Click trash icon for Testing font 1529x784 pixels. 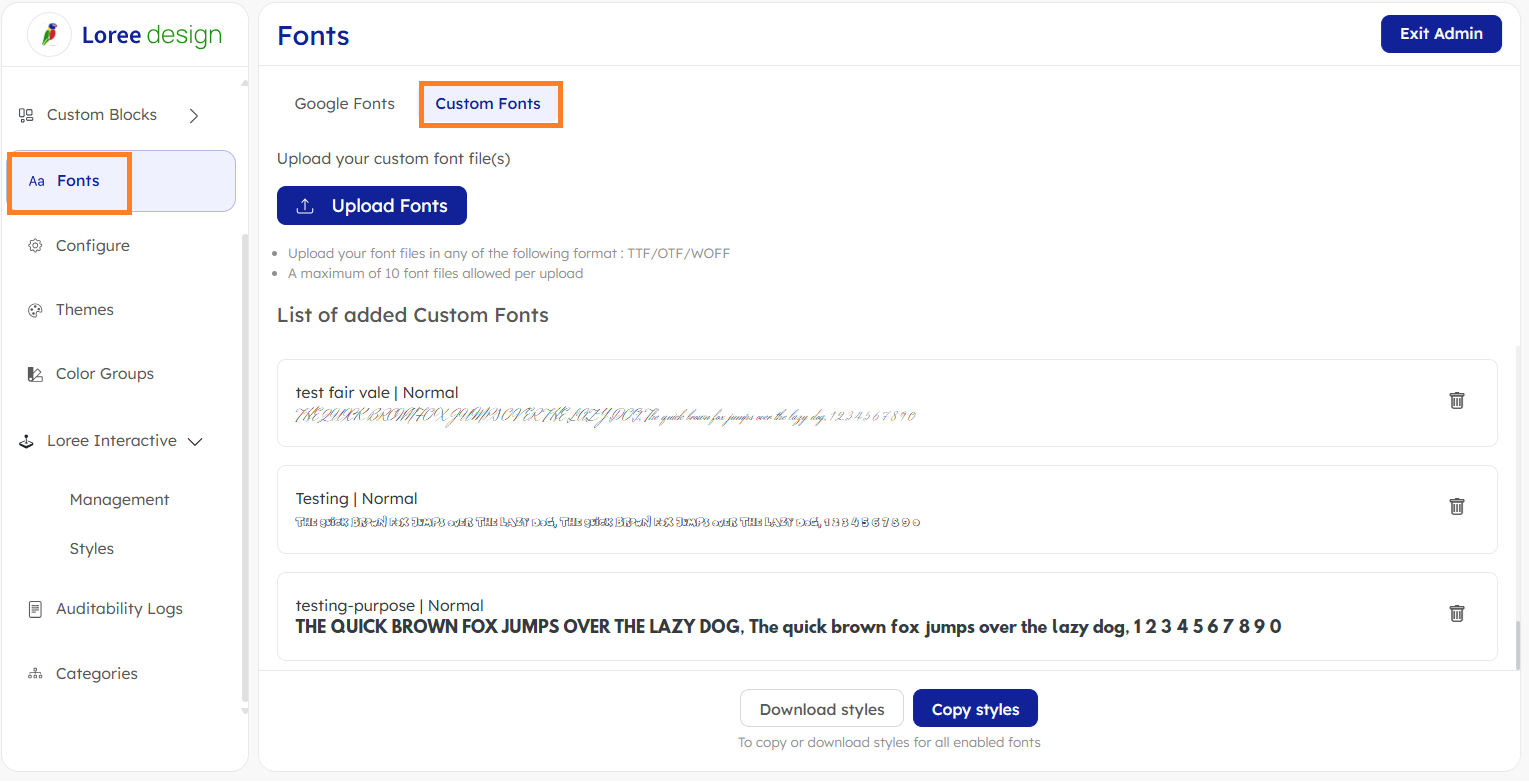(x=1457, y=506)
